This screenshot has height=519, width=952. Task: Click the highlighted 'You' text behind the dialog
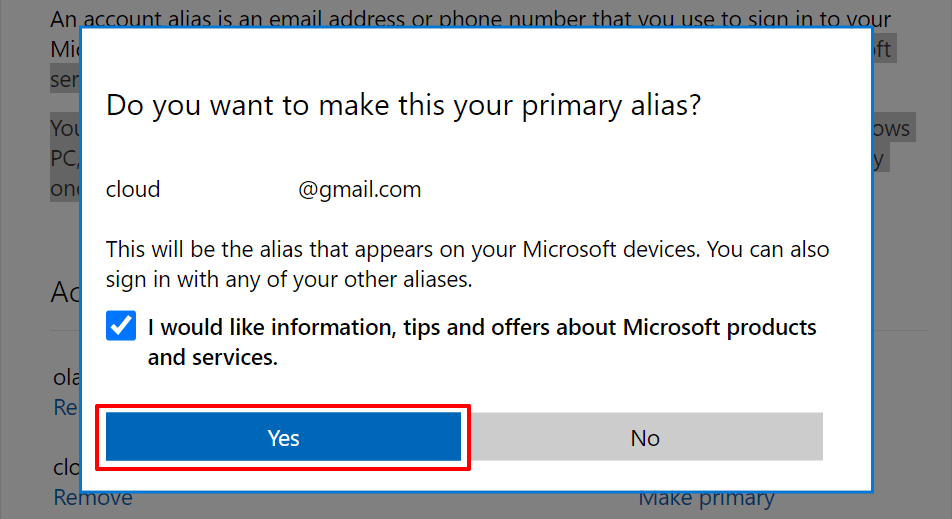pos(66,128)
